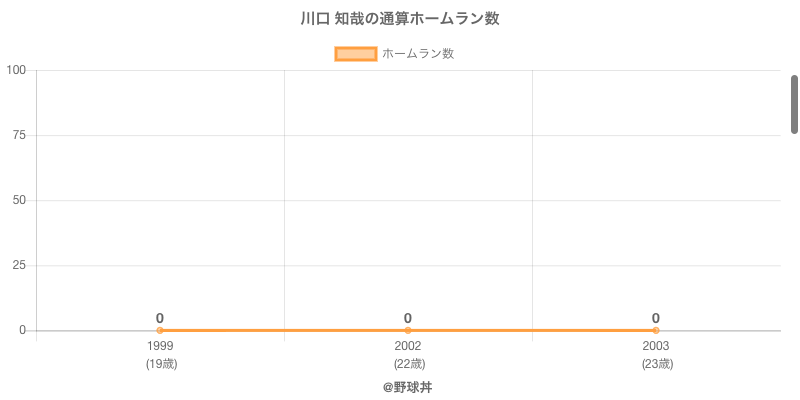Screen dimensions: 800x400
Task: Click the 75 y-axis tick label
Action: pyautogui.click(x=19, y=135)
